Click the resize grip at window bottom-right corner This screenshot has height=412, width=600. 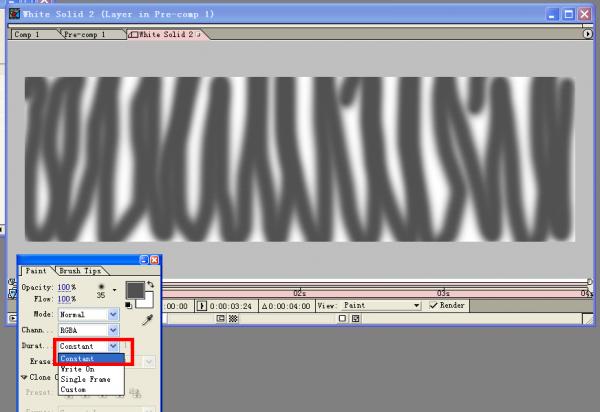coord(587,318)
